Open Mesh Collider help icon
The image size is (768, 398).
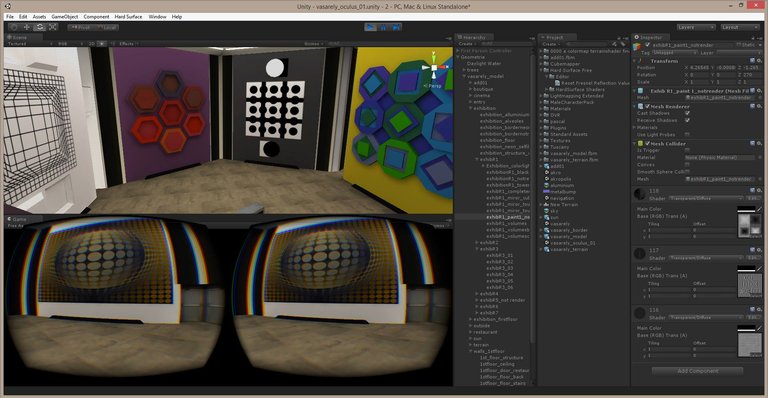pyautogui.click(x=752, y=143)
